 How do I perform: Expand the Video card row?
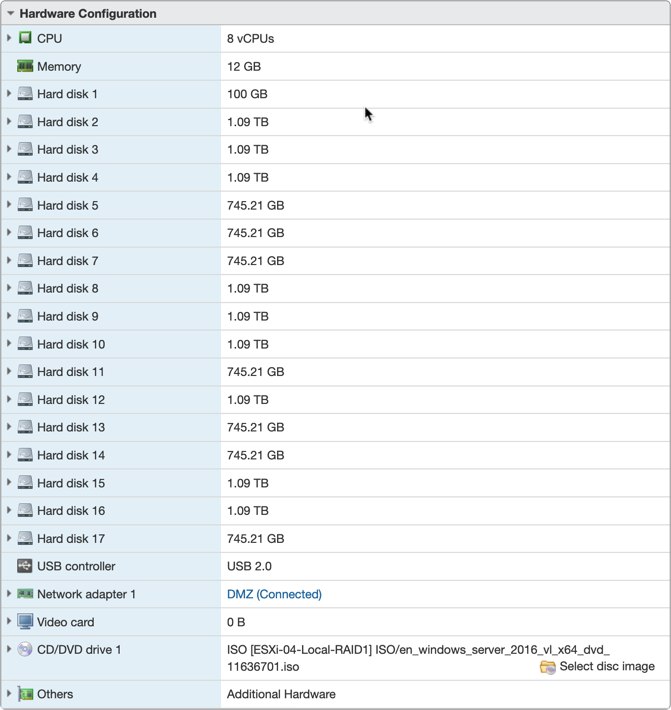tap(9, 622)
